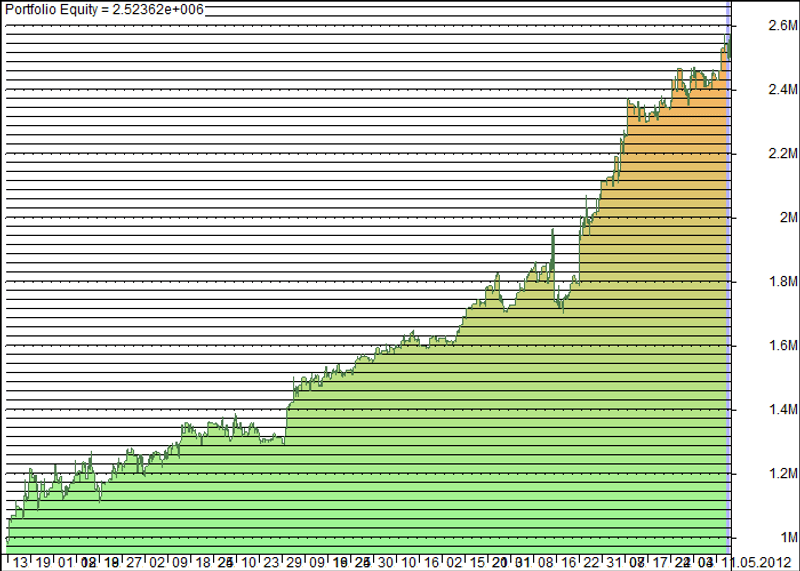Click date label 13 on time axis

20,563
